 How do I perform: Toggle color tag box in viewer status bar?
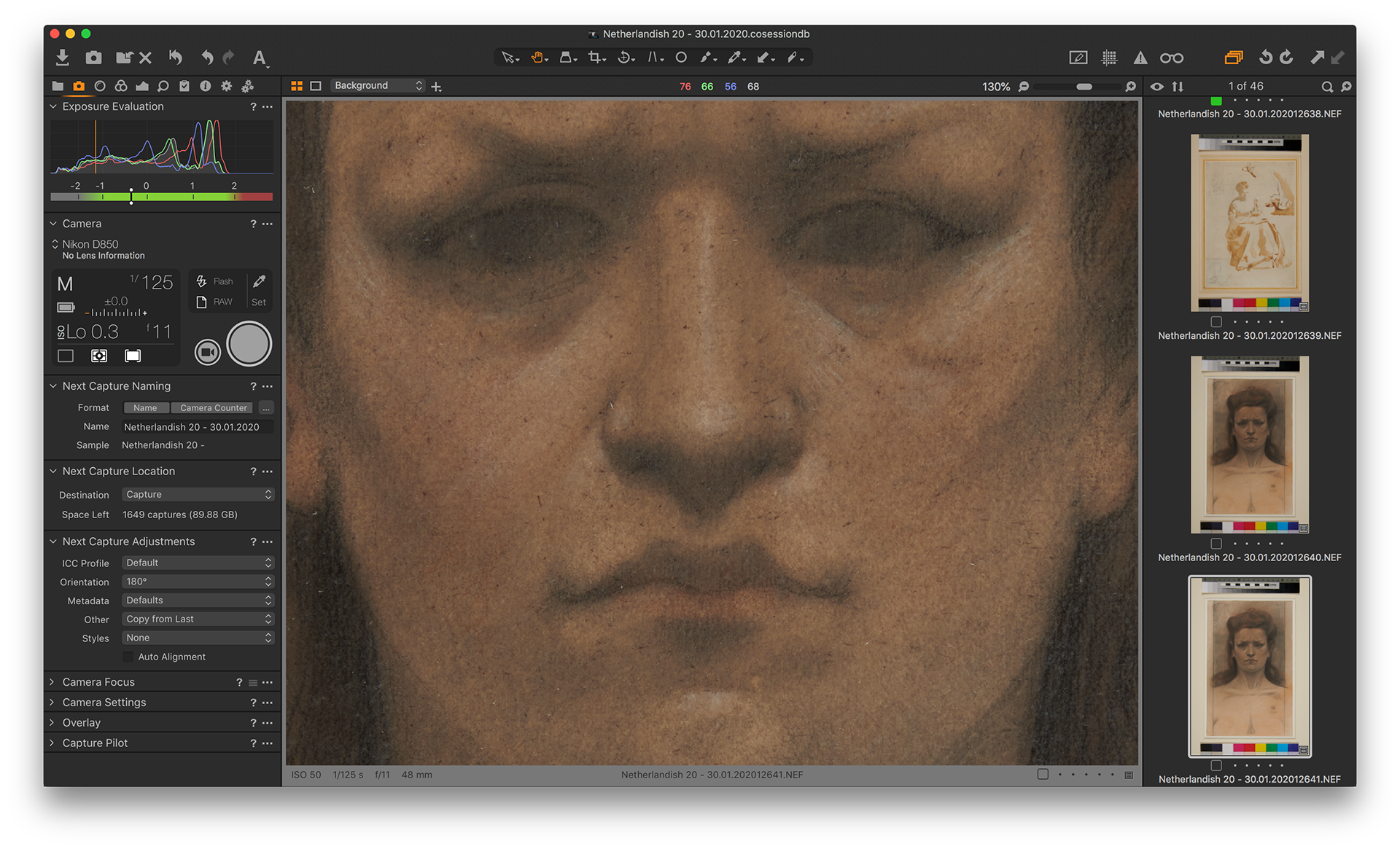tap(1043, 774)
